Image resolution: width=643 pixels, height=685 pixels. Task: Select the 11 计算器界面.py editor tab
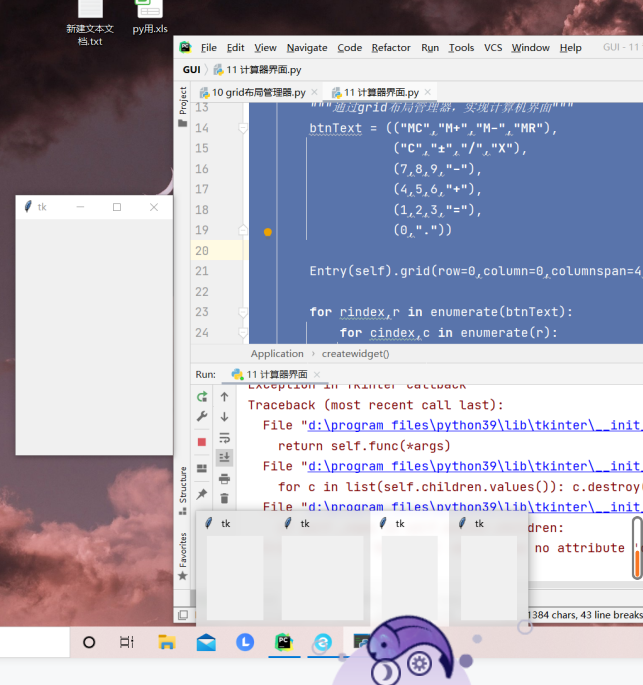click(381, 93)
